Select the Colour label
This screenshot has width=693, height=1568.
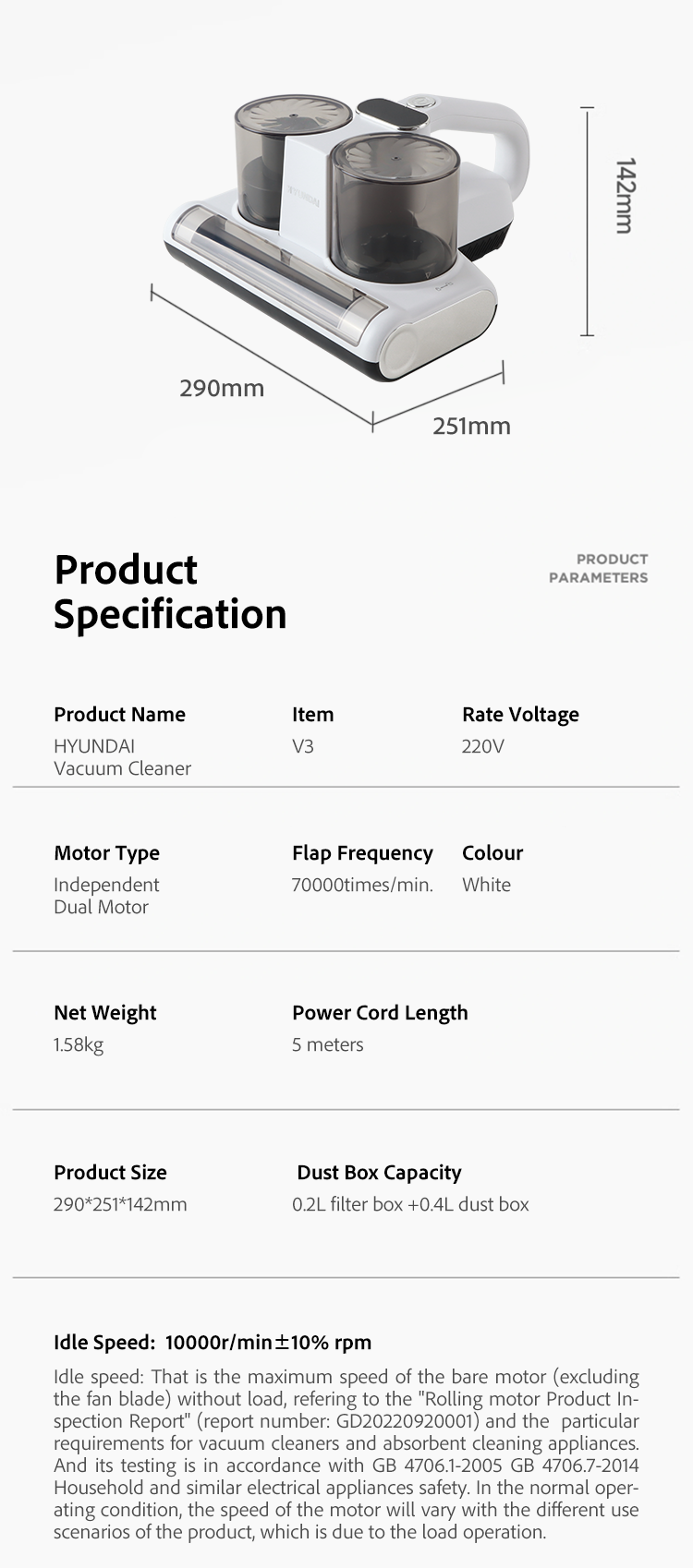coord(492,852)
